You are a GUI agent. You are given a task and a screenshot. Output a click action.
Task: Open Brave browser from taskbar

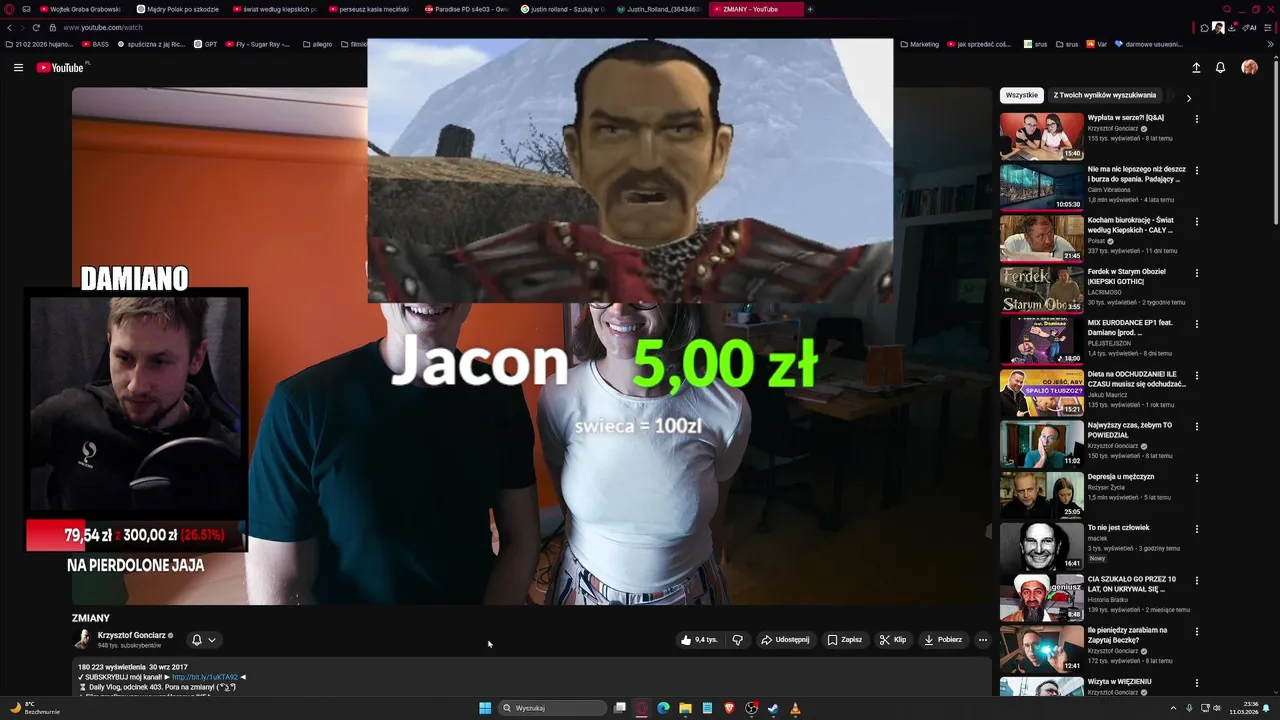click(729, 708)
